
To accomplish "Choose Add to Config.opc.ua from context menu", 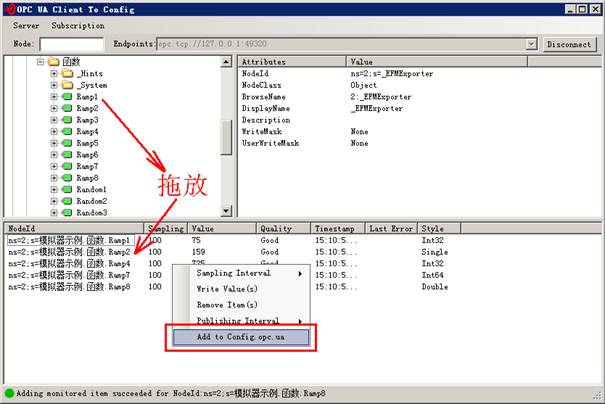I will pyautogui.click(x=241, y=337).
